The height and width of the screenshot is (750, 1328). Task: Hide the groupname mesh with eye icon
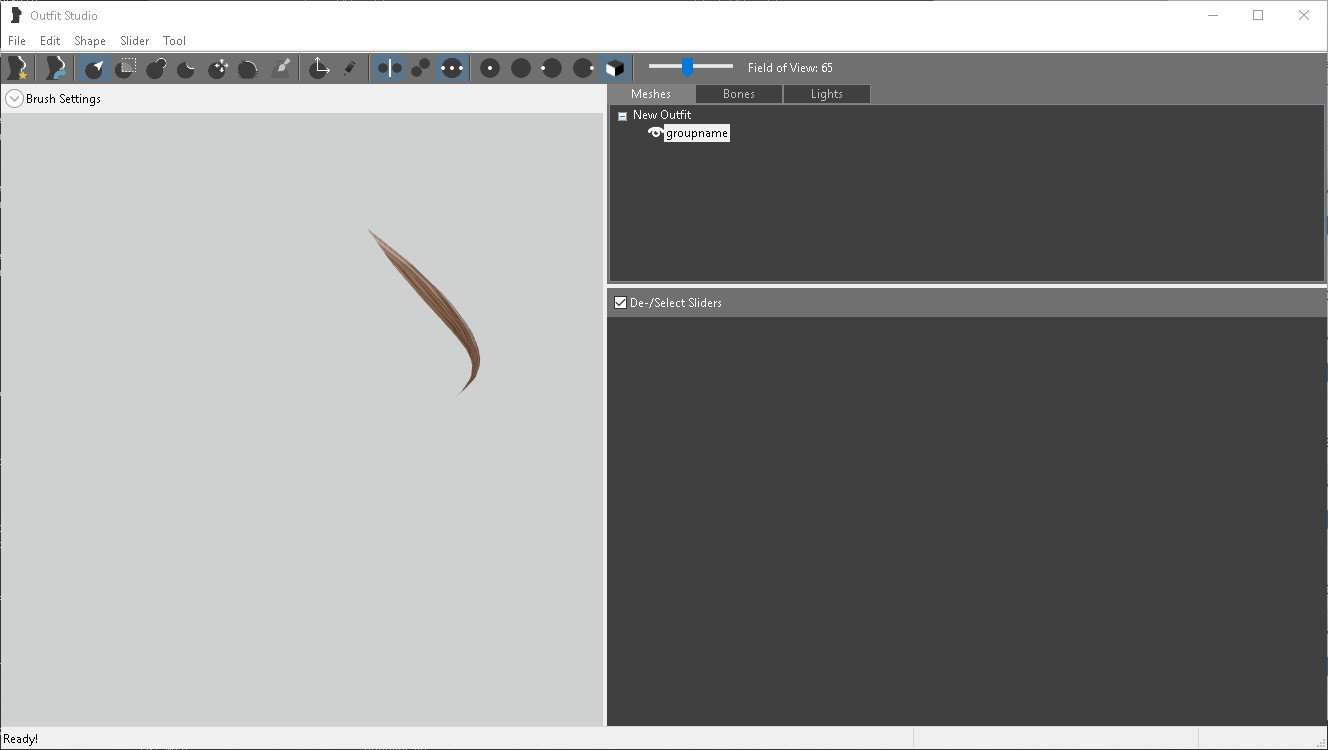(x=656, y=133)
